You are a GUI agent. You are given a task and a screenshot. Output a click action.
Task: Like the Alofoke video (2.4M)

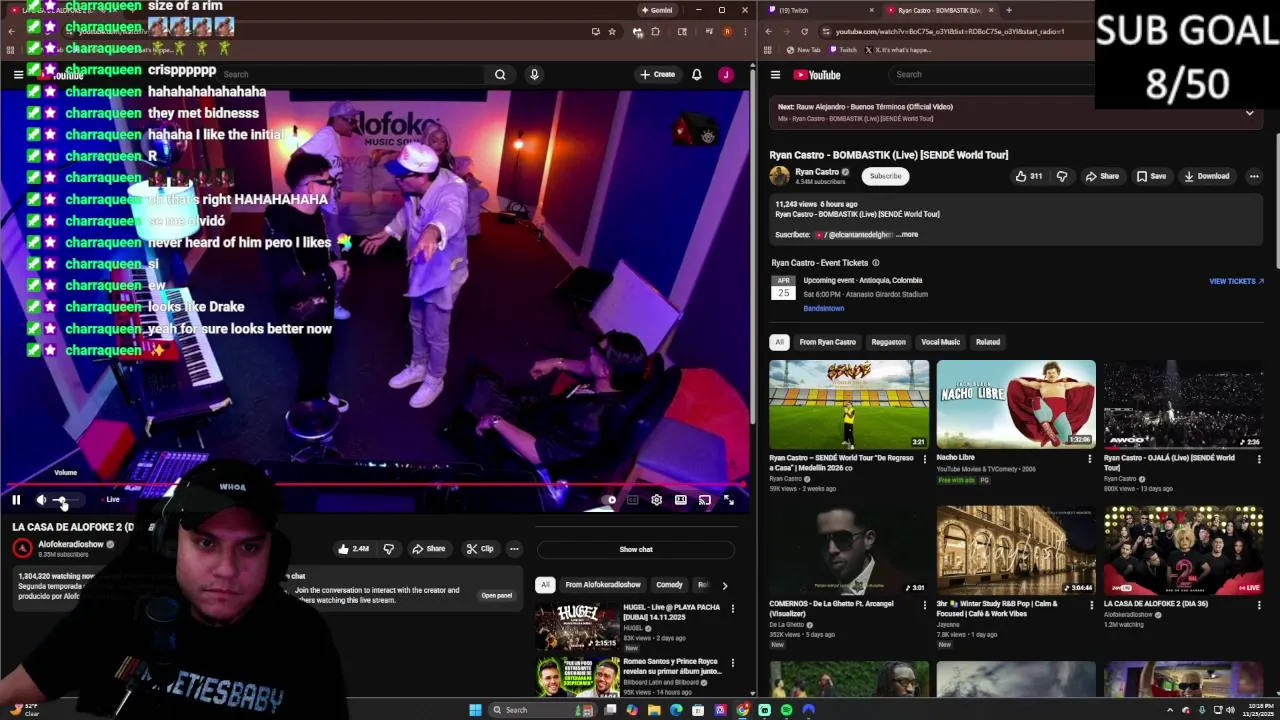click(x=353, y=548)
